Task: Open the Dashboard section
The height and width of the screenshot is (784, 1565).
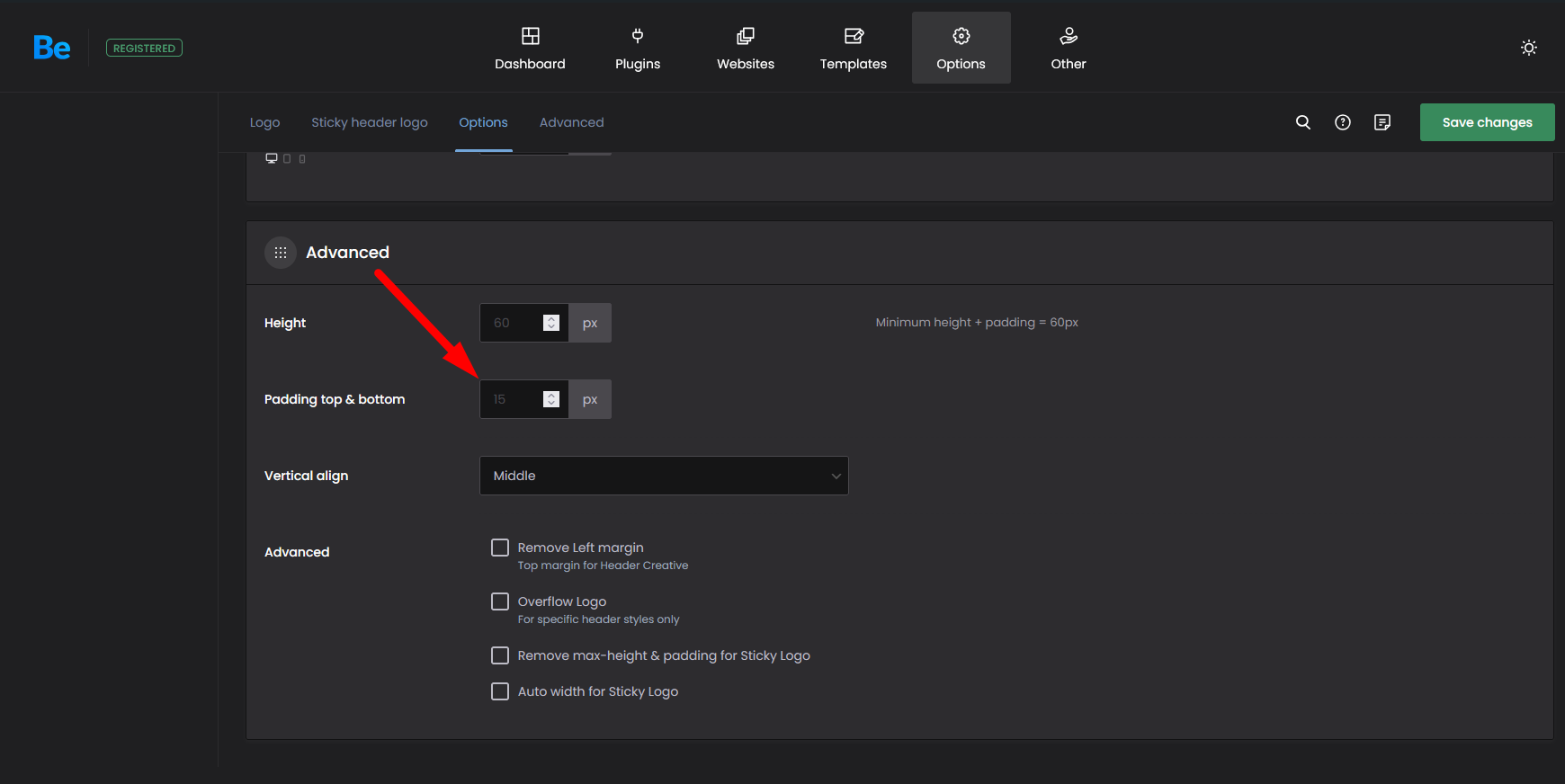Action: (530, 48)
